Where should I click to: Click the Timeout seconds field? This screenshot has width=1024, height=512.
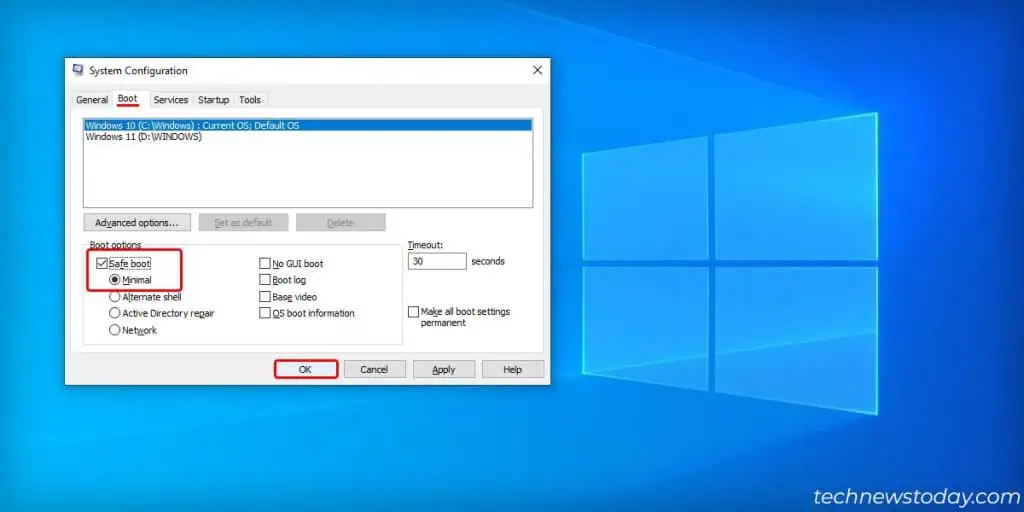437,261
